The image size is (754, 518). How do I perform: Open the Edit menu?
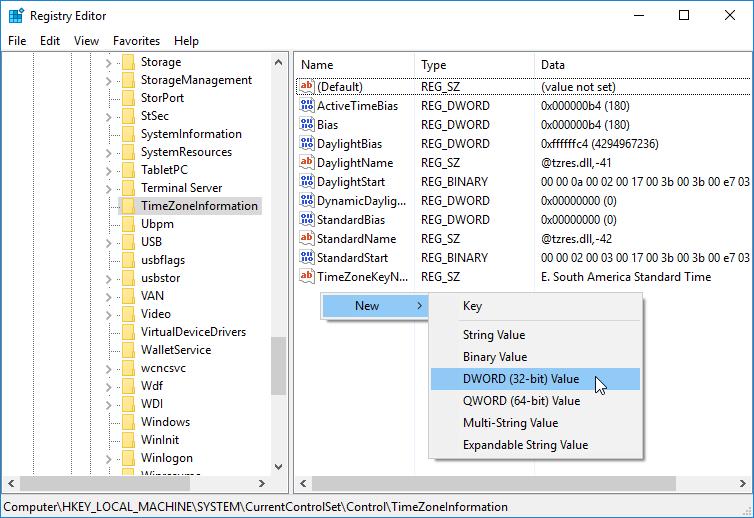tap(50, 41)
